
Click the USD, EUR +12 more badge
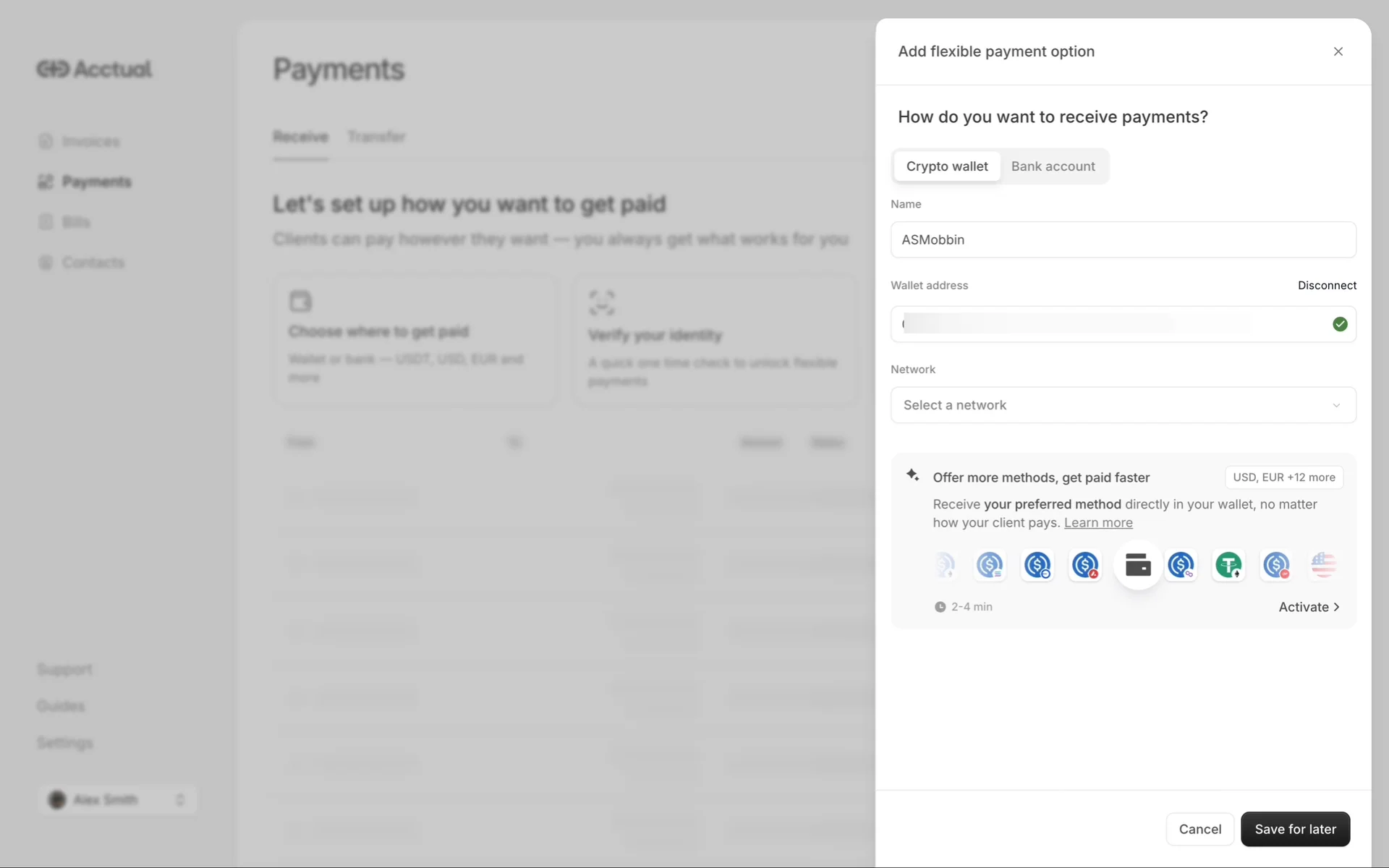click(x=1283, y=477)
